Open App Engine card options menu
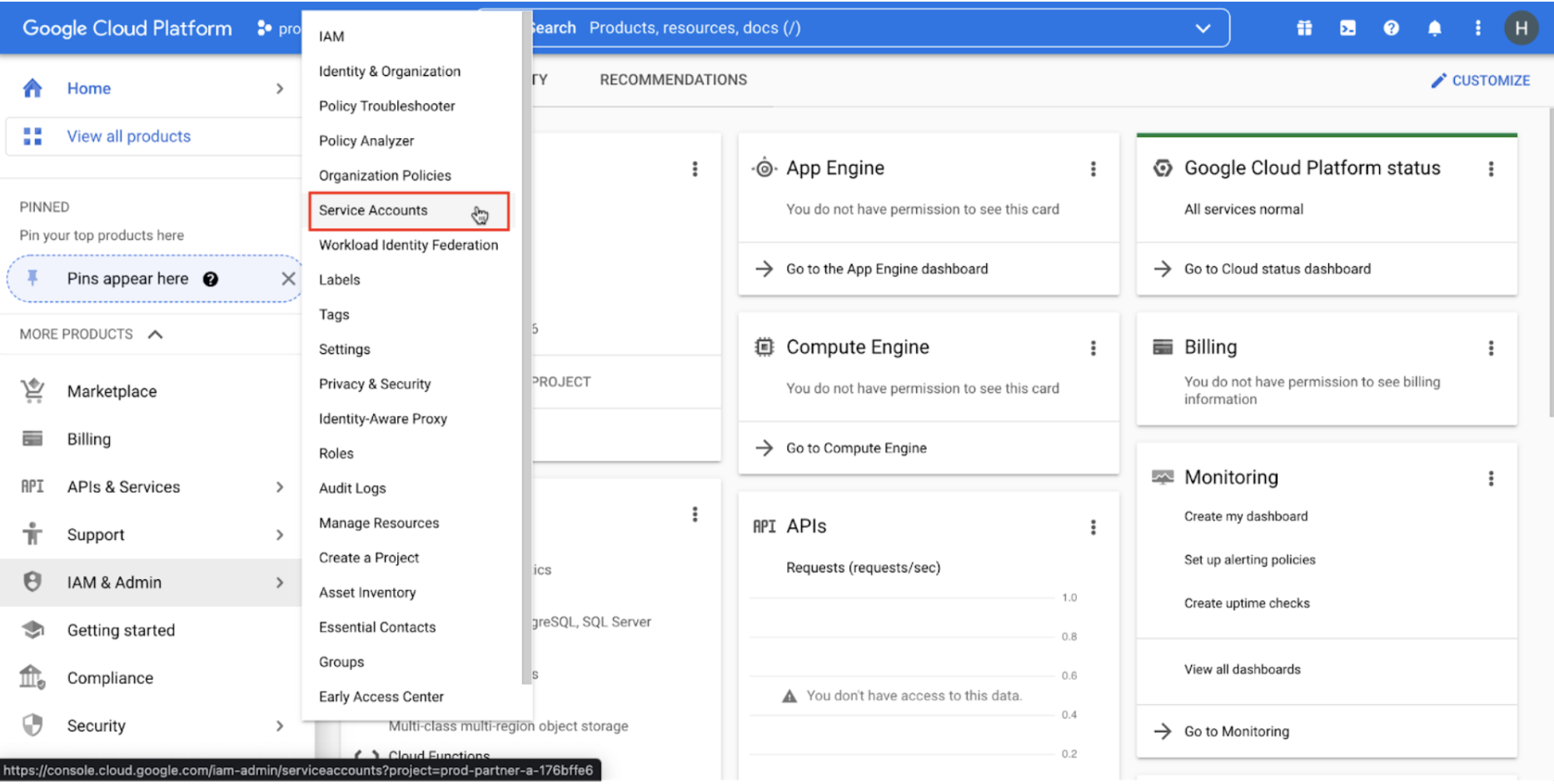 click(1093, 169)
